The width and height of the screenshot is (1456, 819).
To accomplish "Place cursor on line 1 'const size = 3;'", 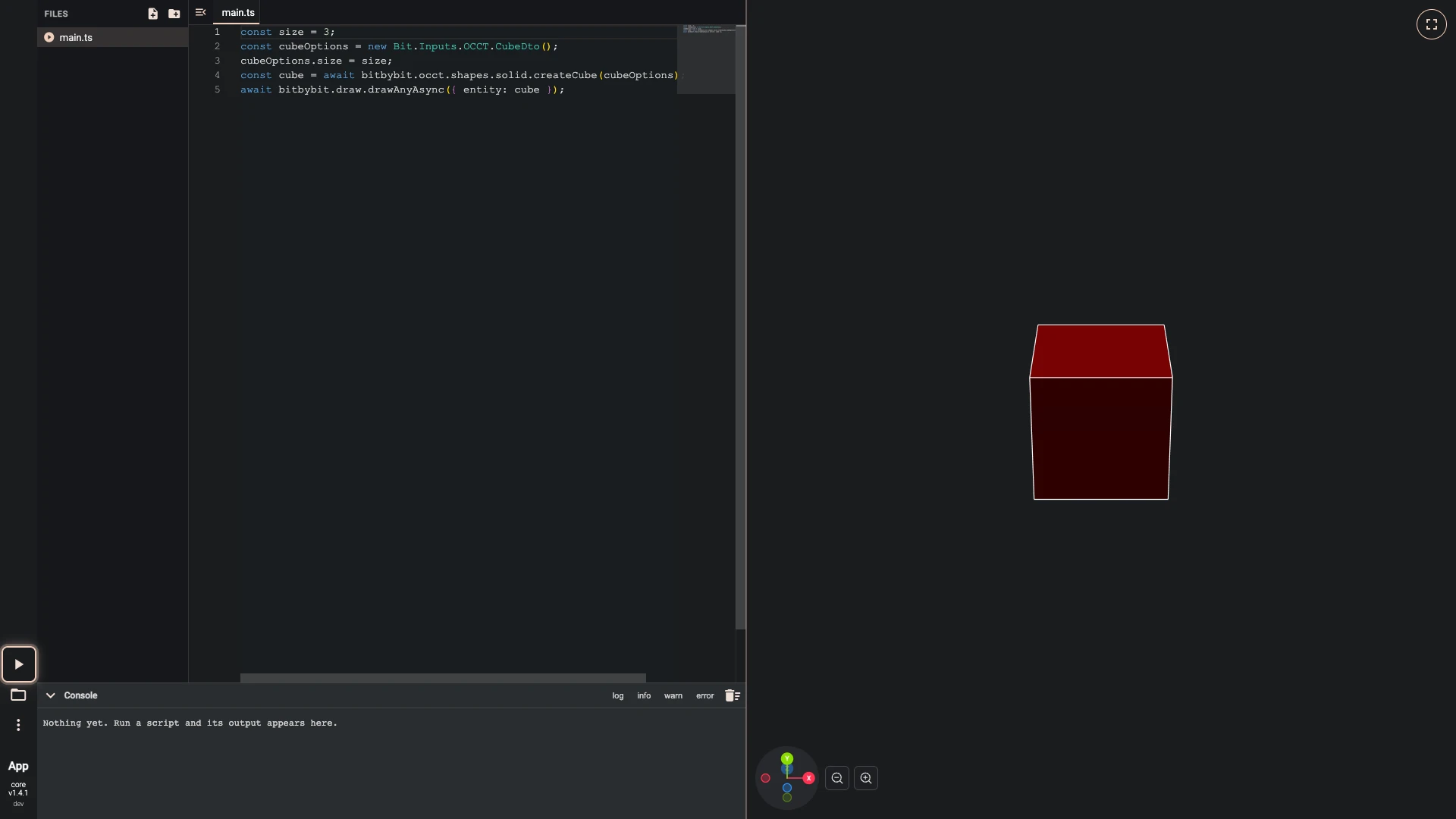I will tap(287, 32).
